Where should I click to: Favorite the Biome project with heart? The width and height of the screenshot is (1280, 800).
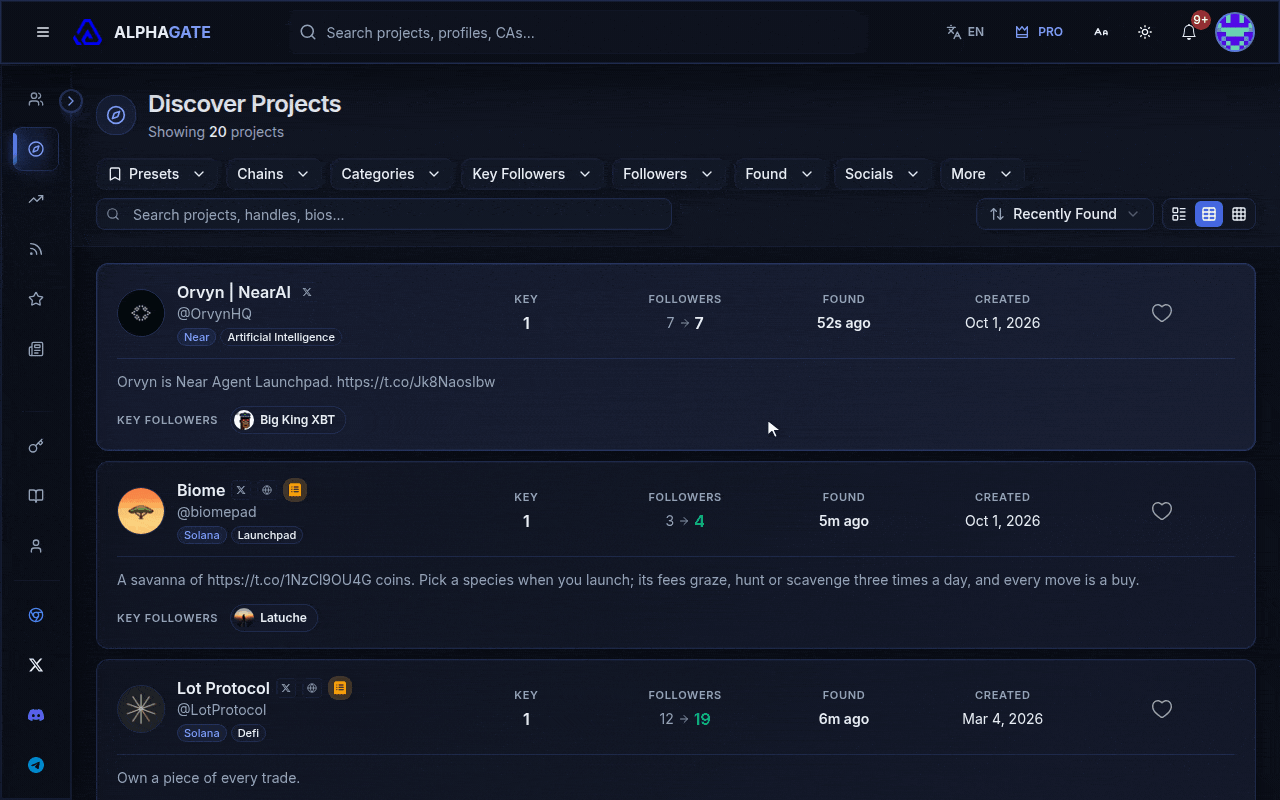1162,511
